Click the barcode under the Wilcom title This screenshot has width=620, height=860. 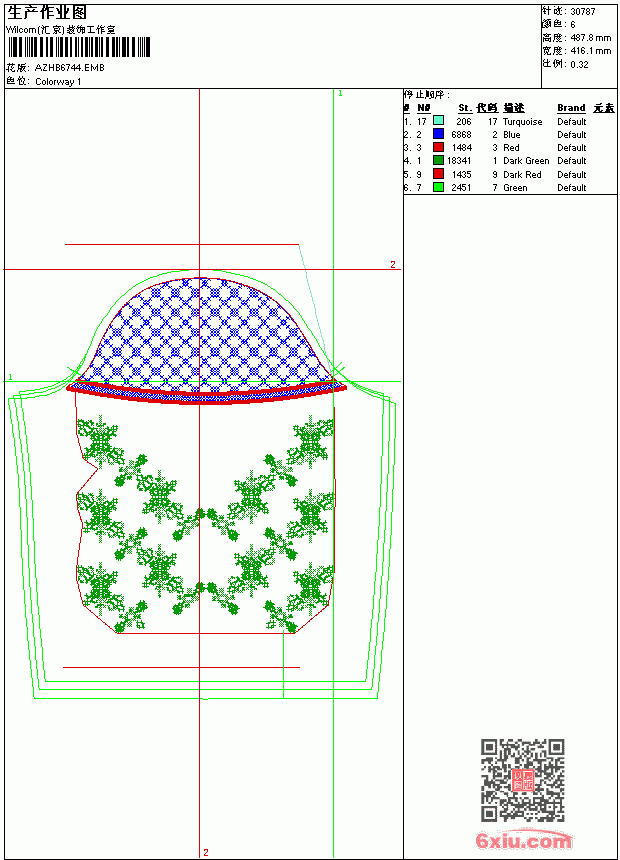tap(79, 47)
